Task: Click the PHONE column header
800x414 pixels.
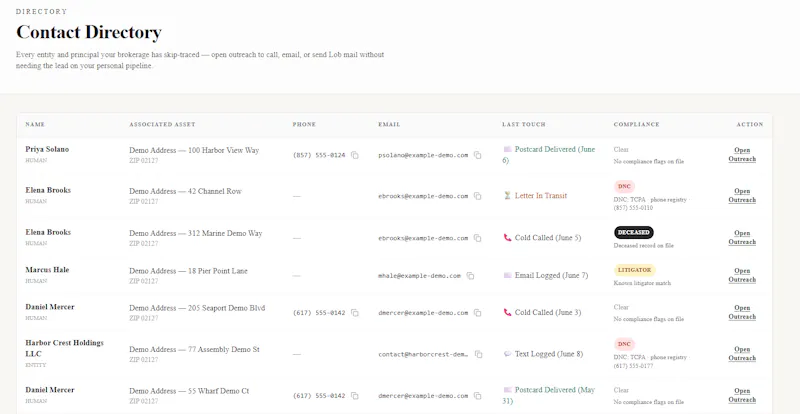Action: pos(304,125)
